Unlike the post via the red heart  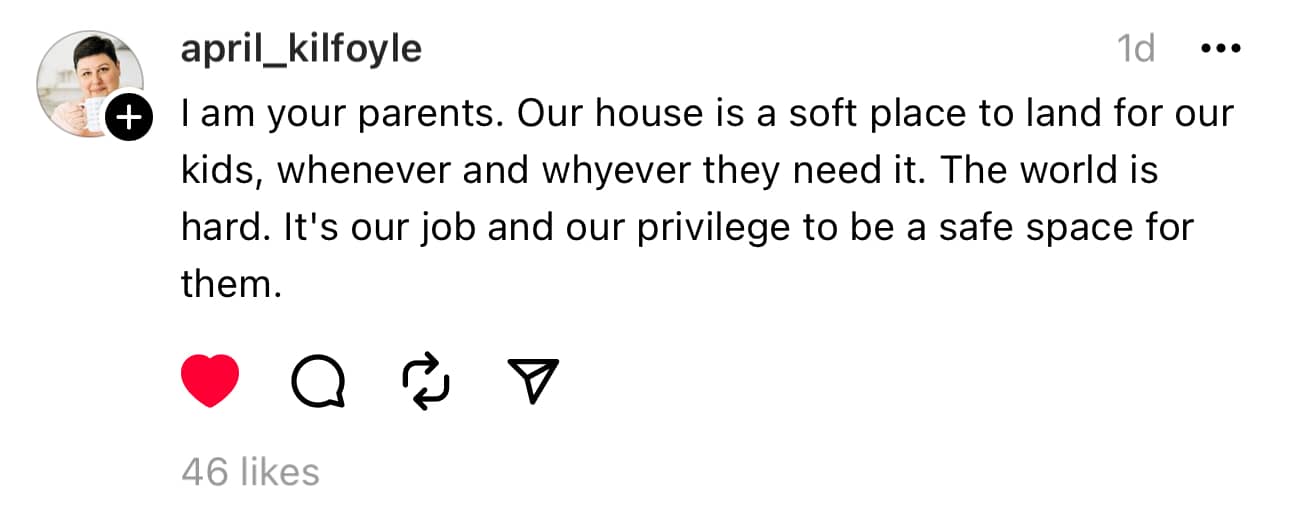click(x=210, y=381)
